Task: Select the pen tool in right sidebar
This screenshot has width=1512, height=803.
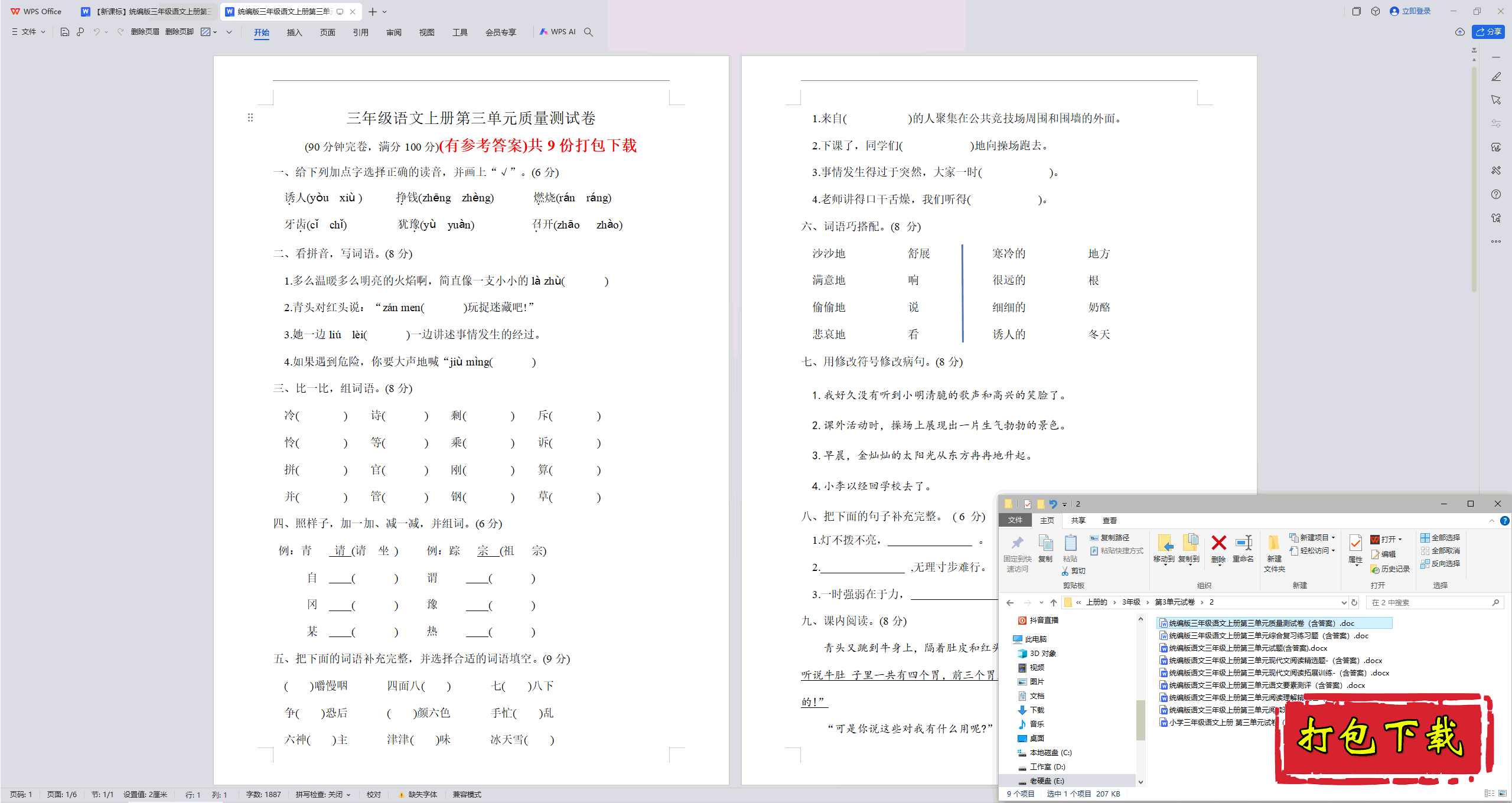Action: pos(1496,77)
